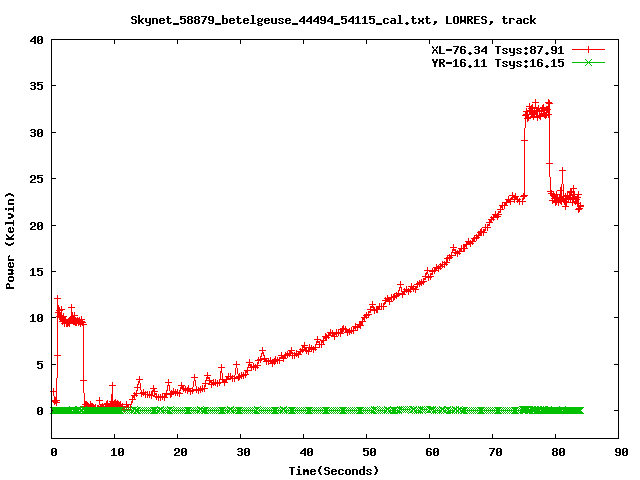
Task: Click the x-axis tick label 60
Action: pos(432,452)
